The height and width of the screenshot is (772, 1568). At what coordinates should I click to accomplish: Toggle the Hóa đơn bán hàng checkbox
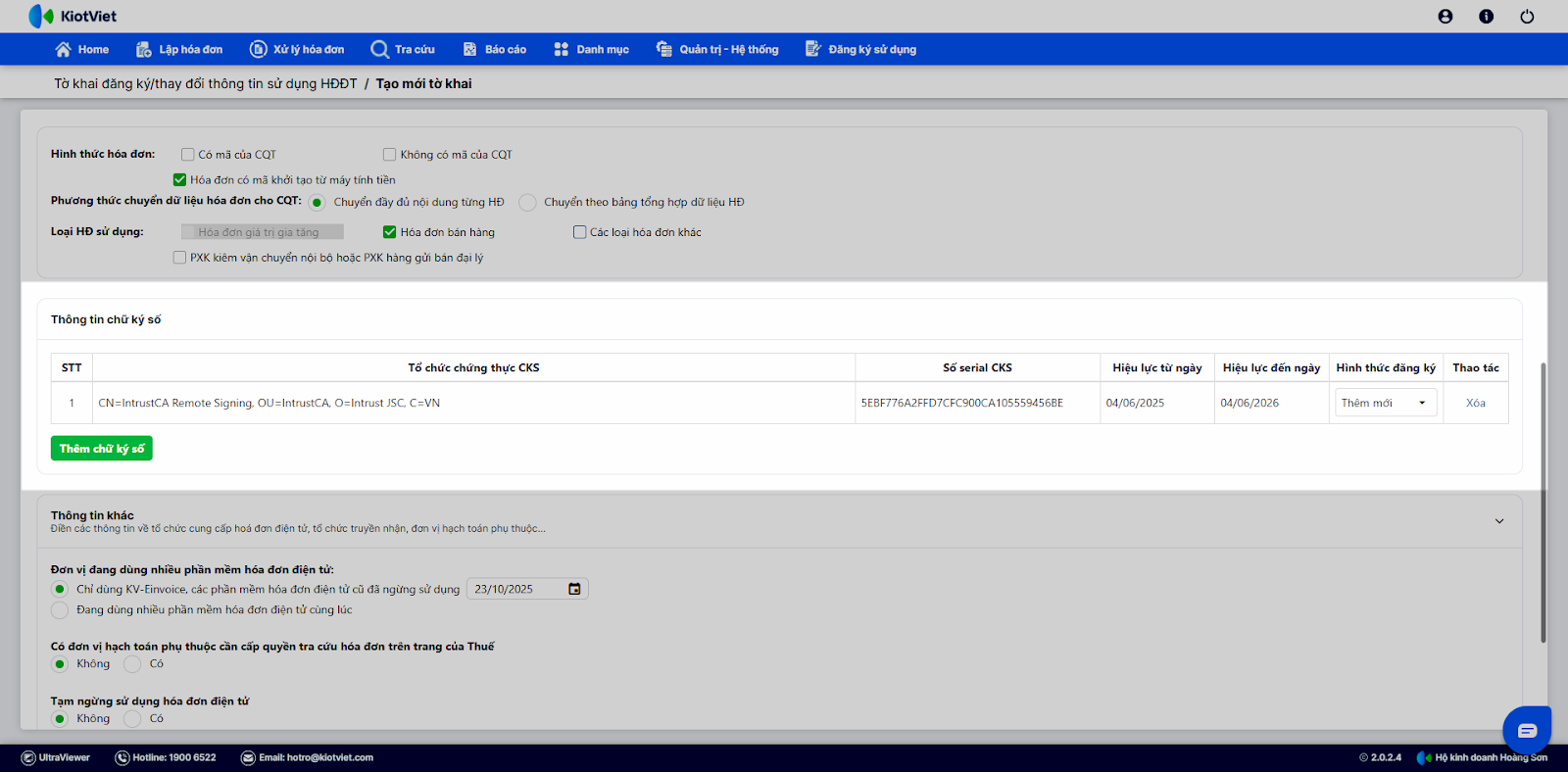[389, 232]
